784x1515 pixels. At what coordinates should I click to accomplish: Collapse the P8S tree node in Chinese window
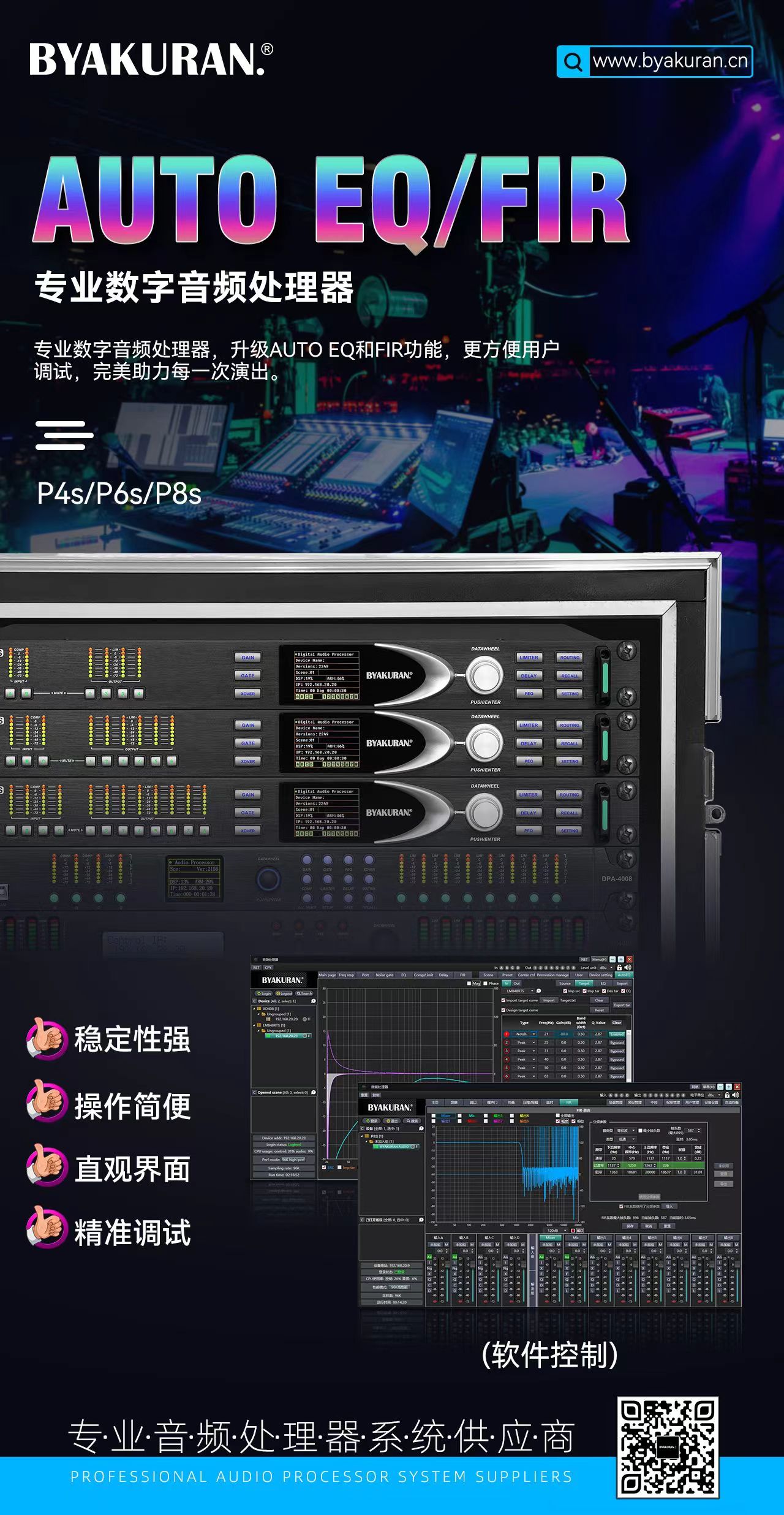click(x=361, y=1136)
